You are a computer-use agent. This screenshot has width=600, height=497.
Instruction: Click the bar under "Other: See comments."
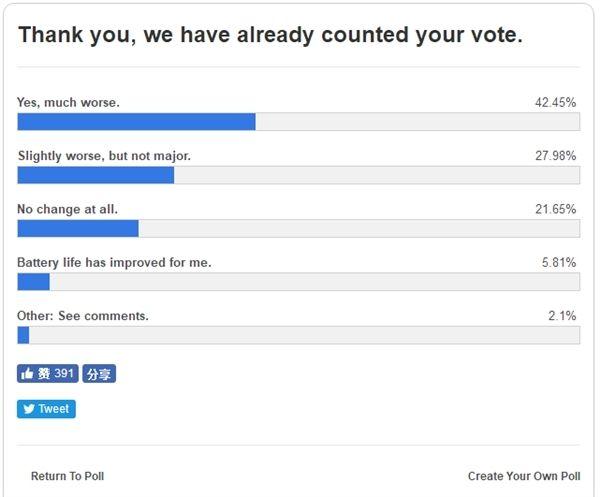pos(298,335)
